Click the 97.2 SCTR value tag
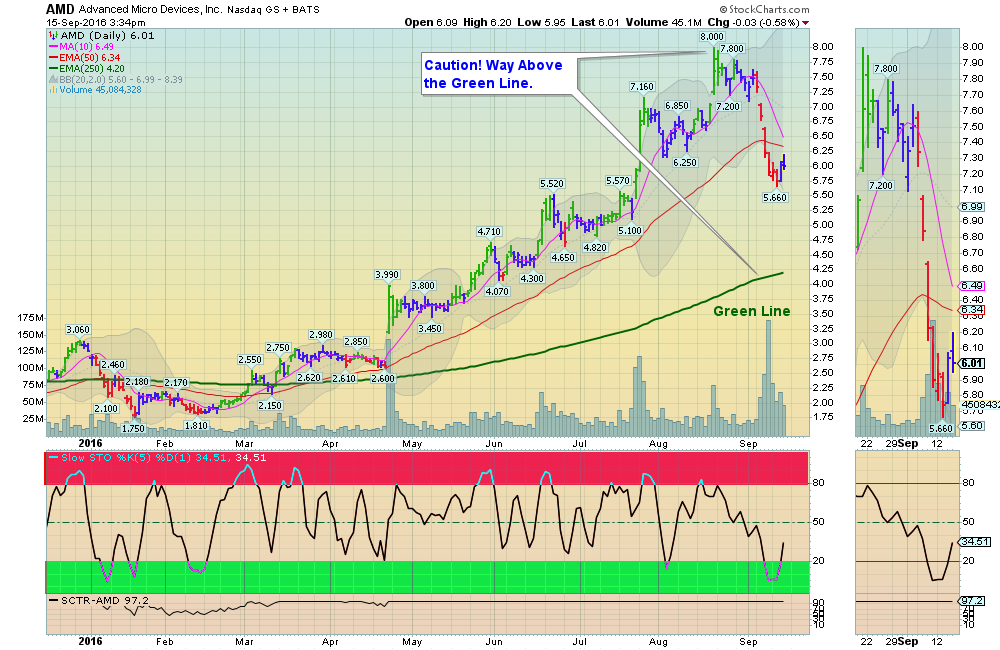 coord(972,601)
